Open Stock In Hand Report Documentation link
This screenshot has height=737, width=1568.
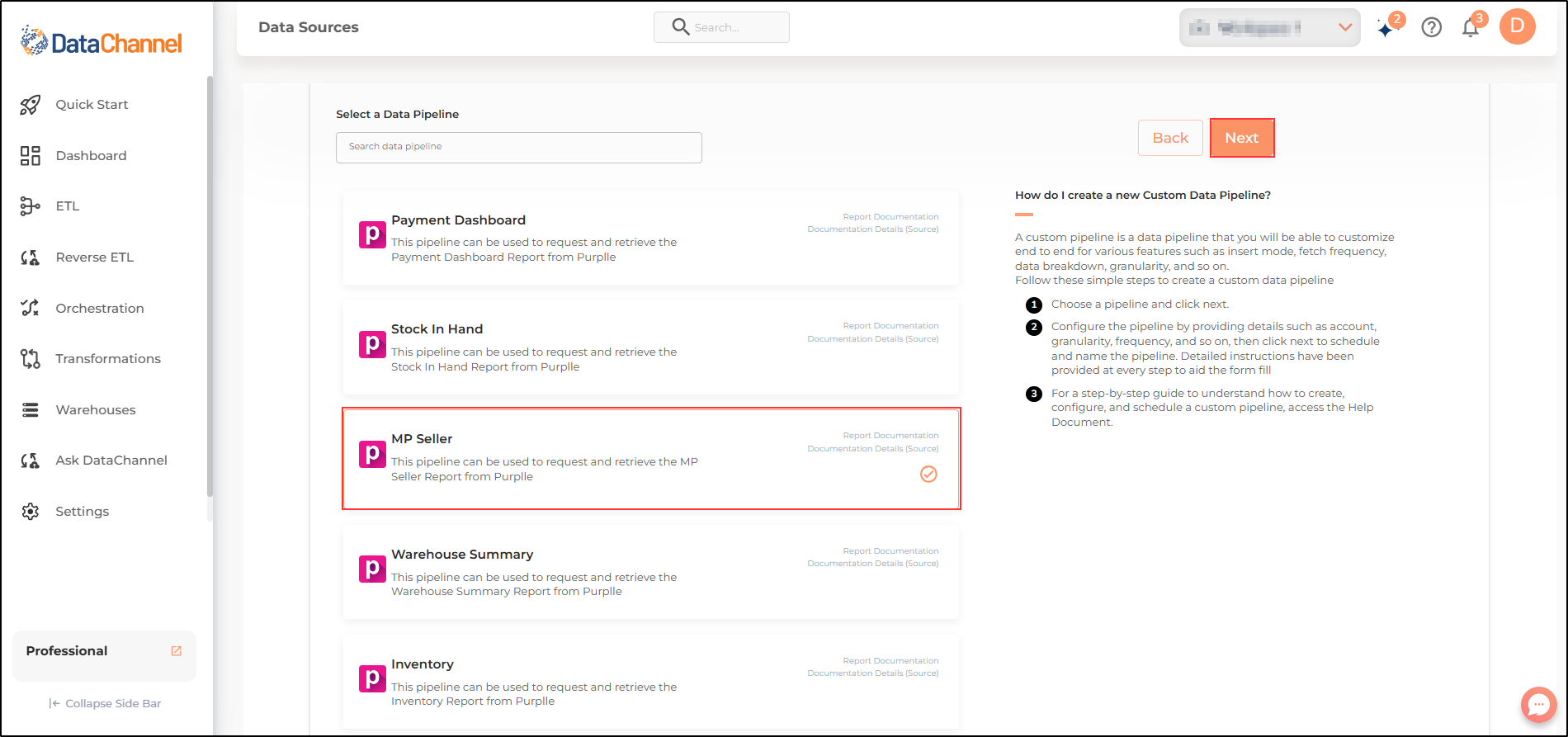890,326
